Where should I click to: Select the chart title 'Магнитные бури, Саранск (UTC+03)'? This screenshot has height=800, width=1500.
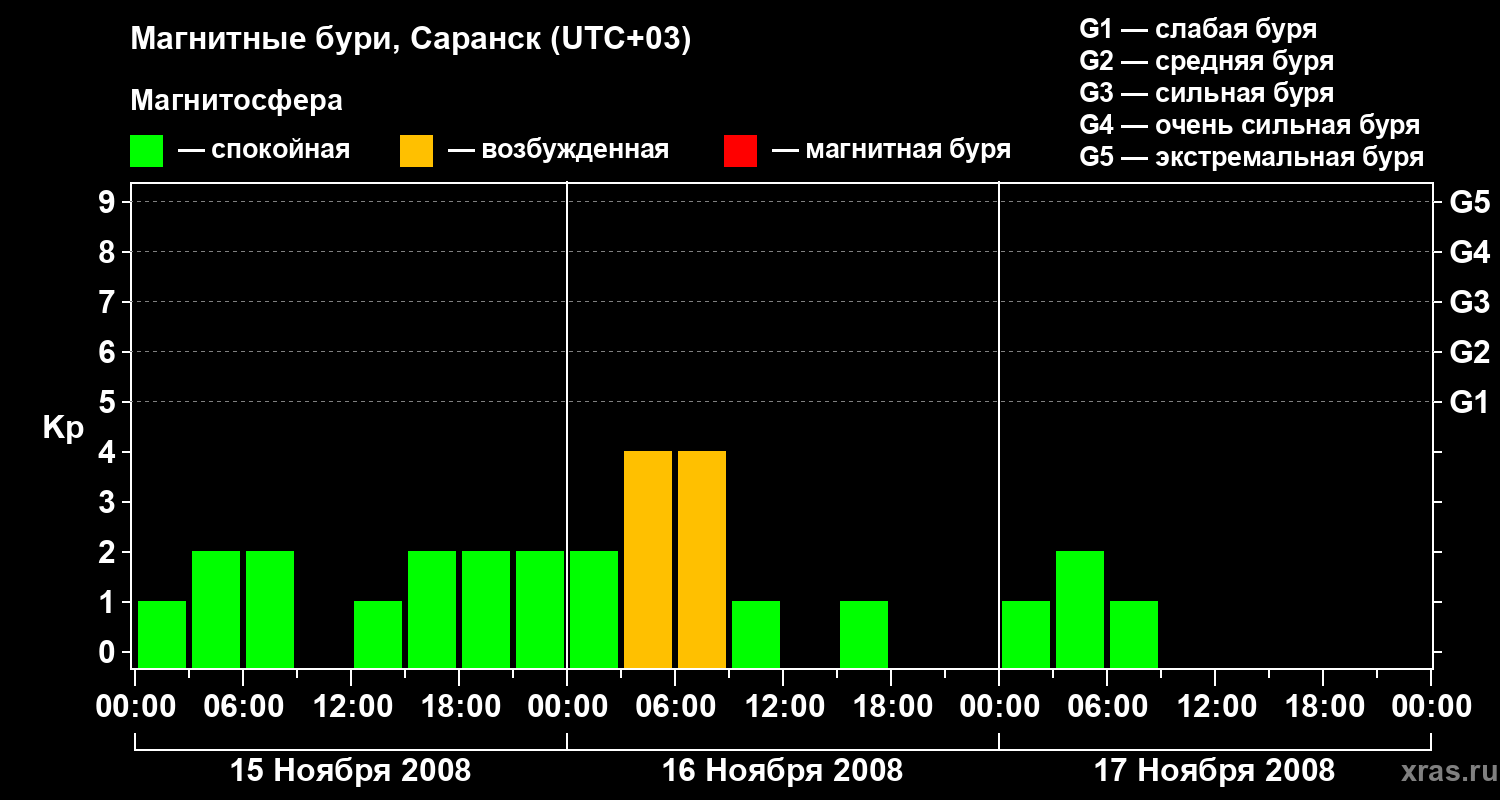coord(411,40)
